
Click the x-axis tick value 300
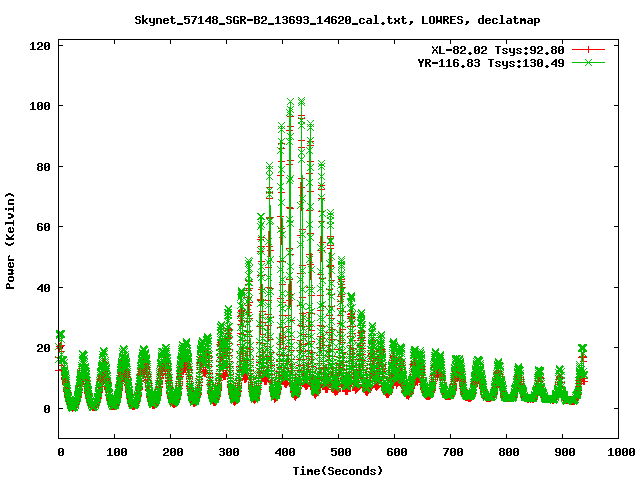(228, 452)
